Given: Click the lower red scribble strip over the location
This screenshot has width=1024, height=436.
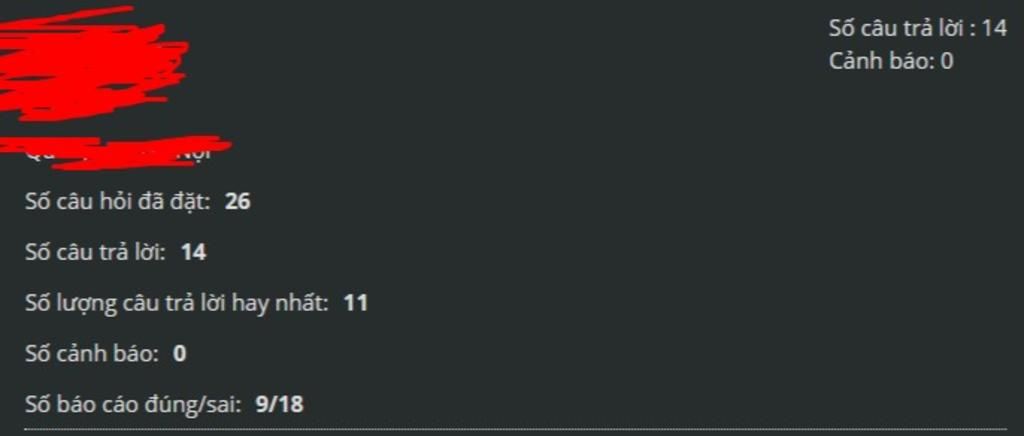Looking at the screenshot, I should 118,151.
